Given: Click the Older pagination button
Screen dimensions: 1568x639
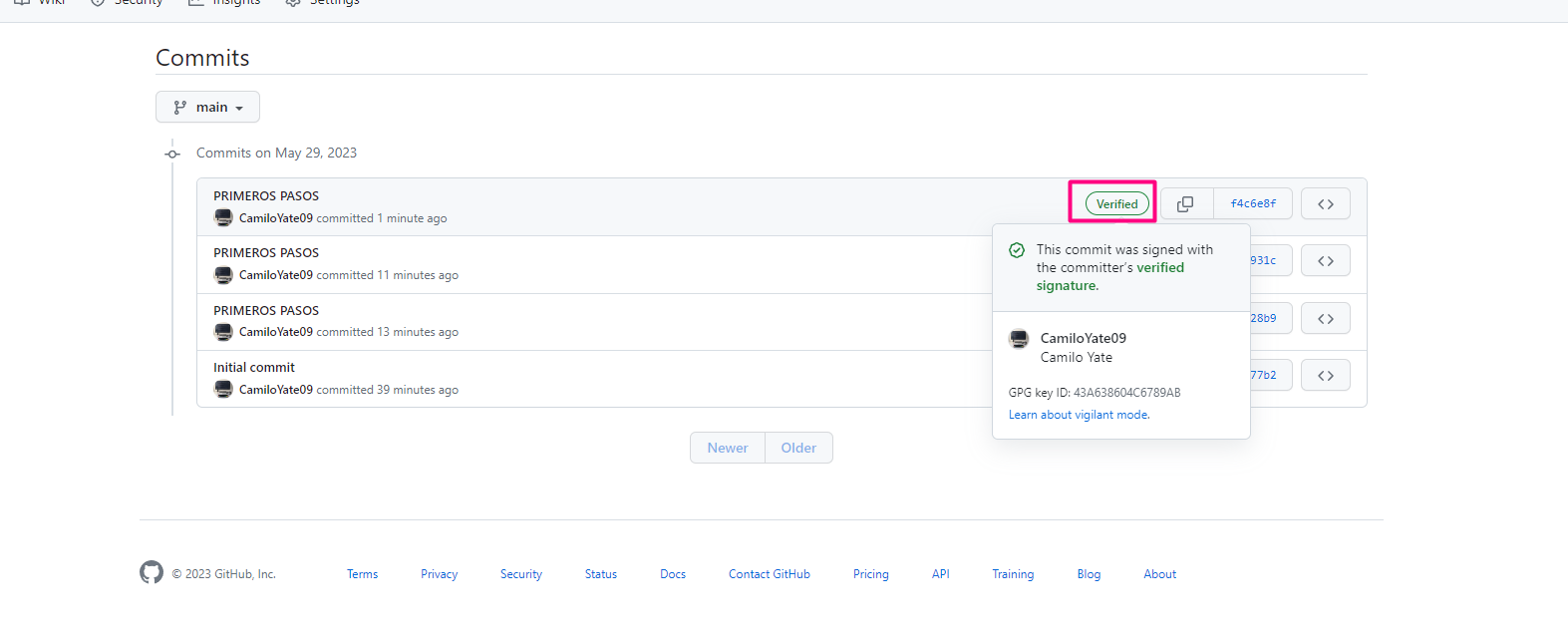Looking at the screenshot, I should click(798, 448).
